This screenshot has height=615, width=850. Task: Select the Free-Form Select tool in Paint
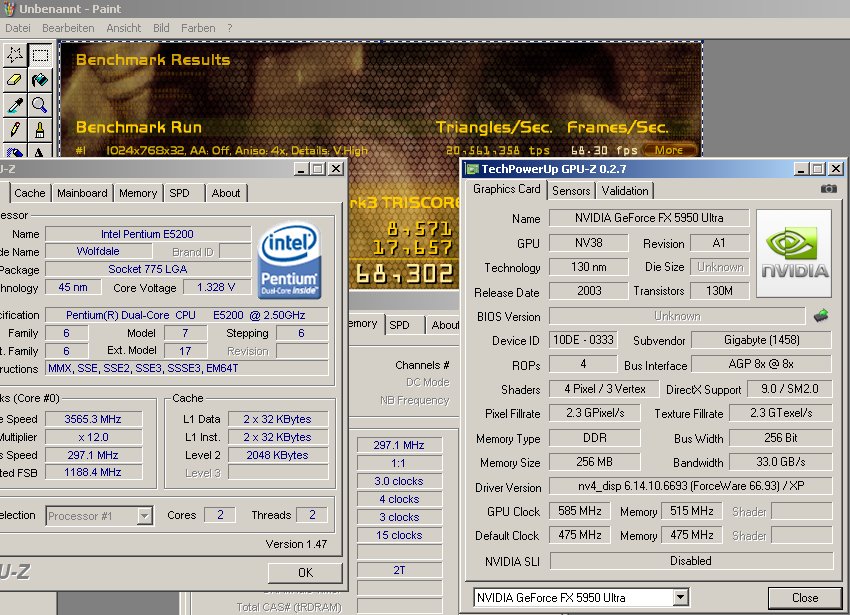click(15, 55)
